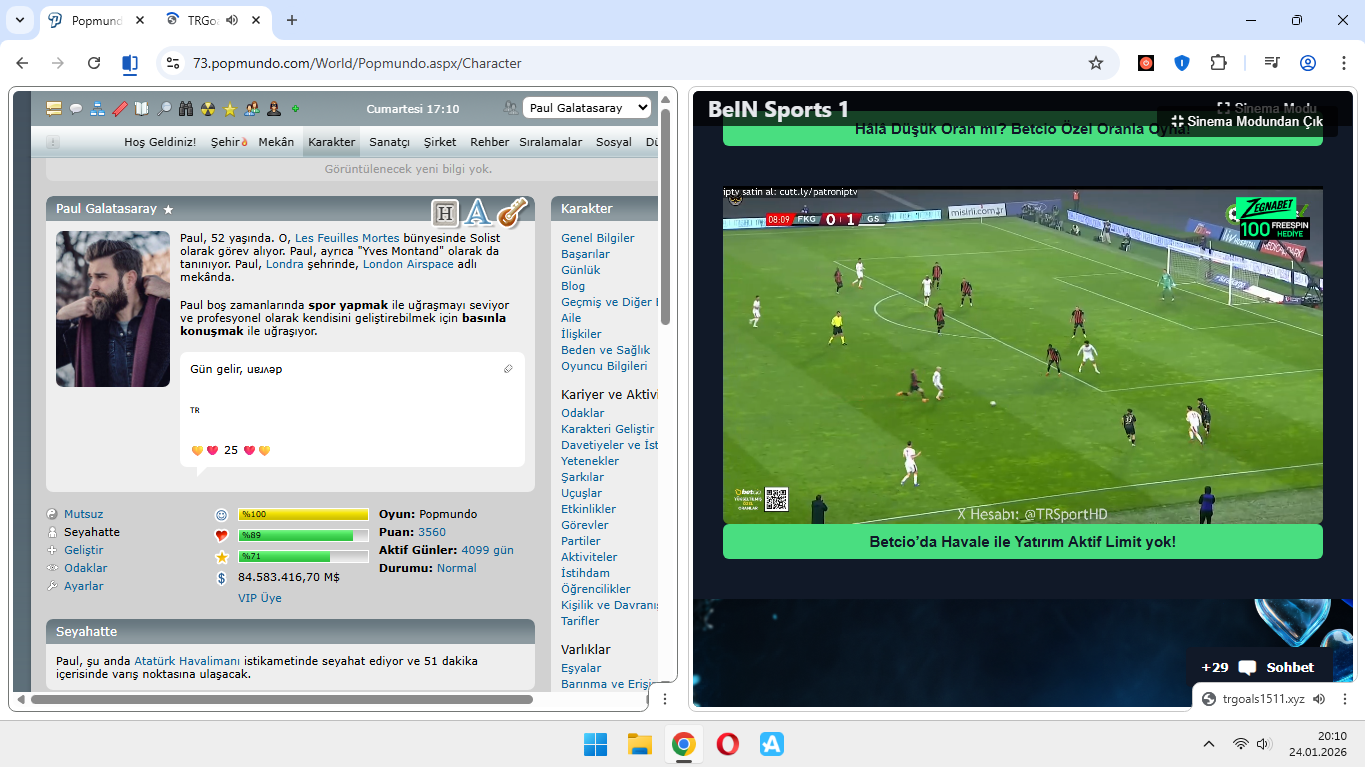1365x767 pixels.
Task: Click the edit pencil icon in status bubble
Action: point(508,369)
